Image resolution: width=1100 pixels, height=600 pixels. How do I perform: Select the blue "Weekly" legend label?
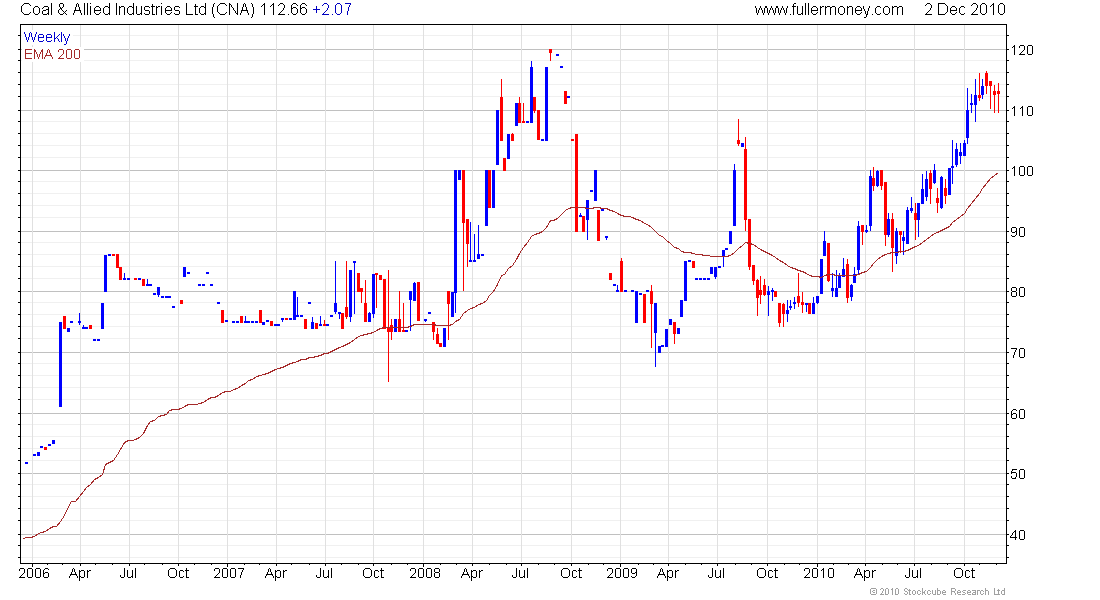tap(47, 37)
